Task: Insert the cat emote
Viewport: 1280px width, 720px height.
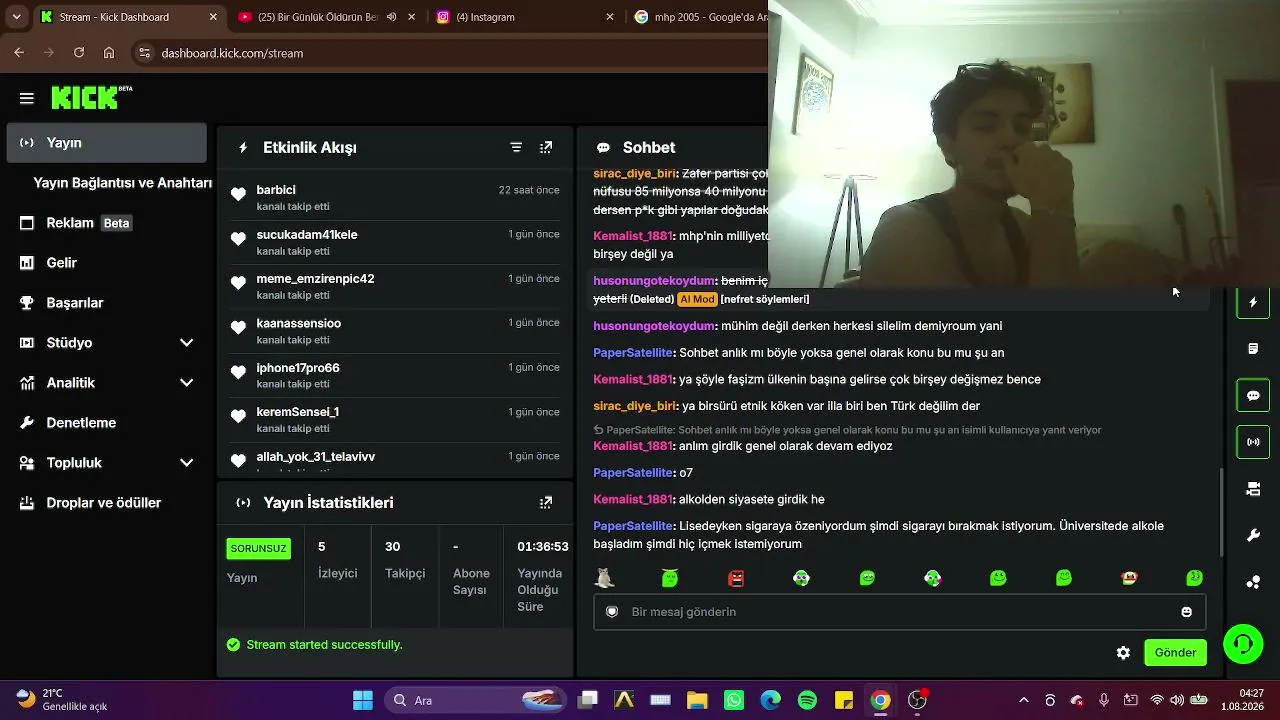Action: (x=604, y=578)
